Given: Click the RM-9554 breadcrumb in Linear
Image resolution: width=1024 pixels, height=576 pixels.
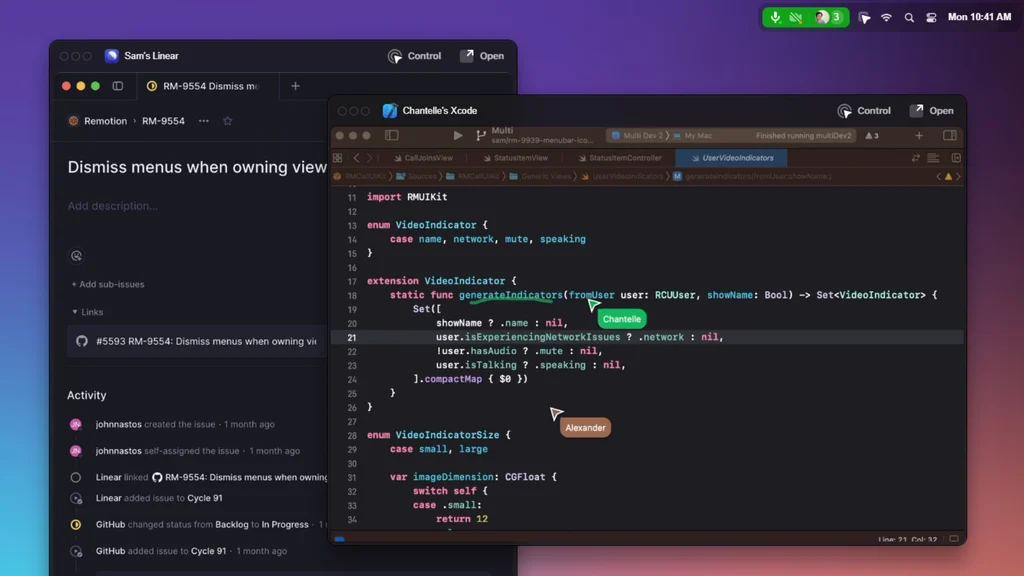Looking at the screenshot, I should point(163,121).
